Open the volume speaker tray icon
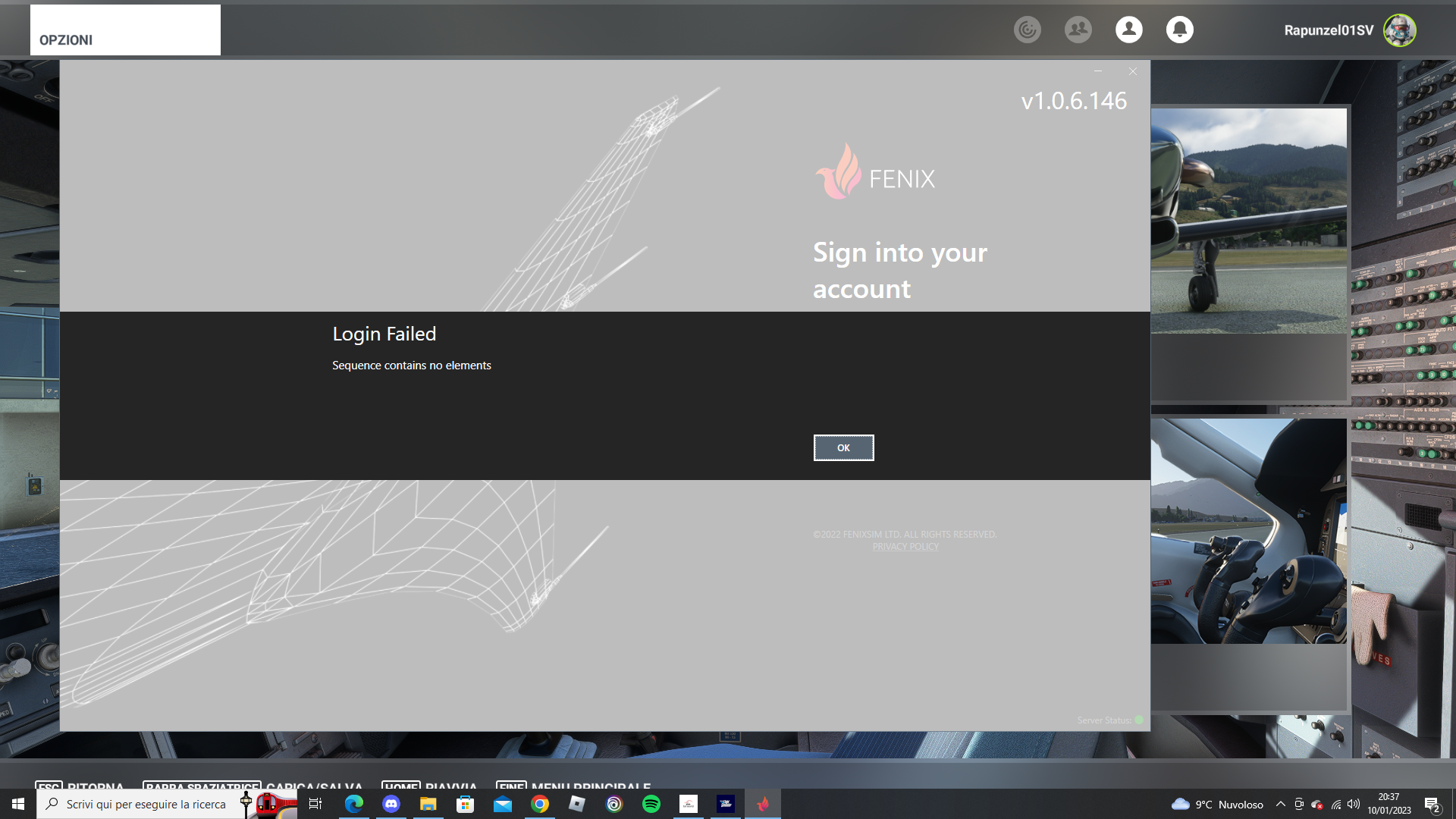 coord(1354,804)
